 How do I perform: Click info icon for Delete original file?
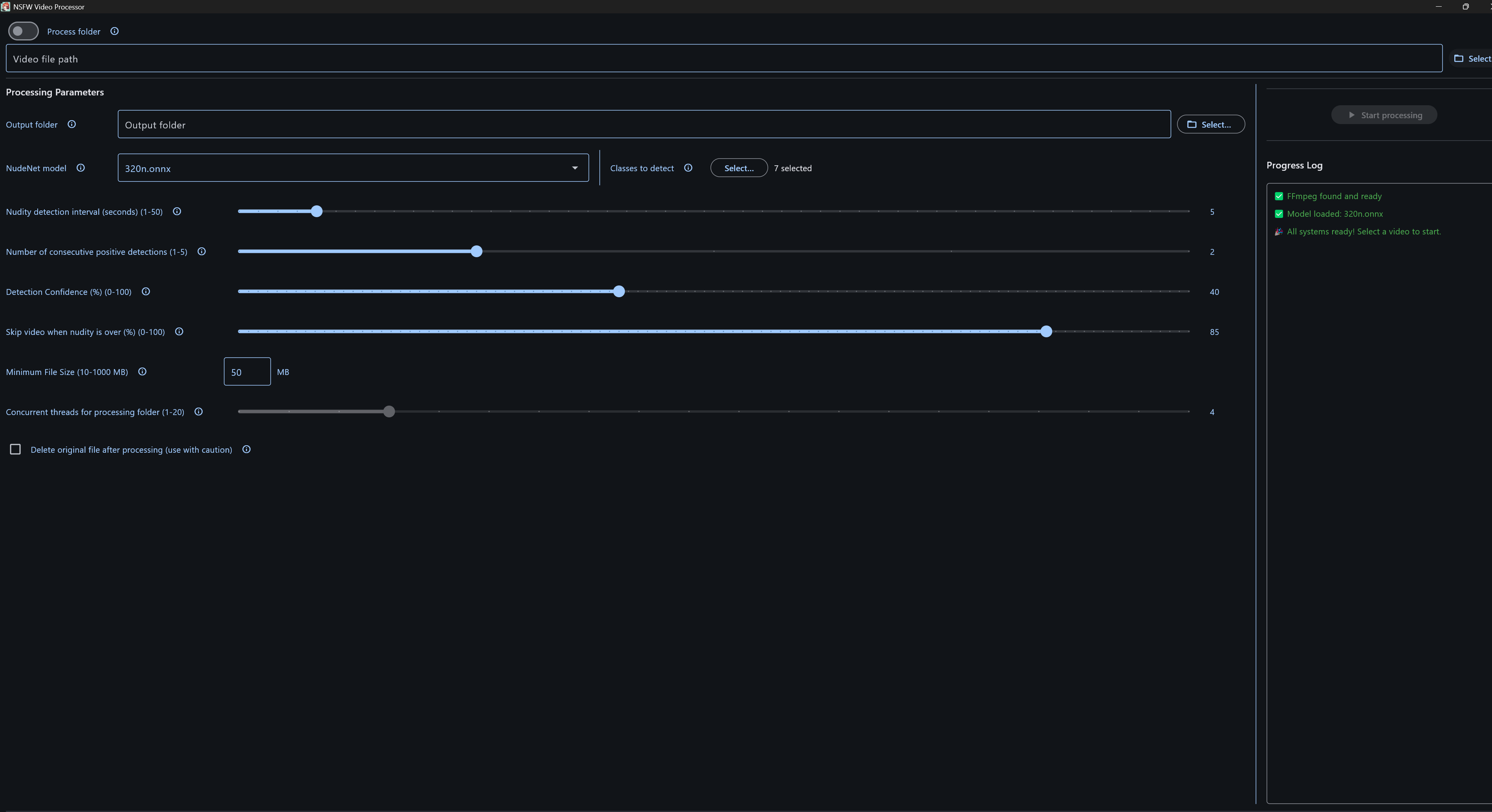click(x=246, y=450)
